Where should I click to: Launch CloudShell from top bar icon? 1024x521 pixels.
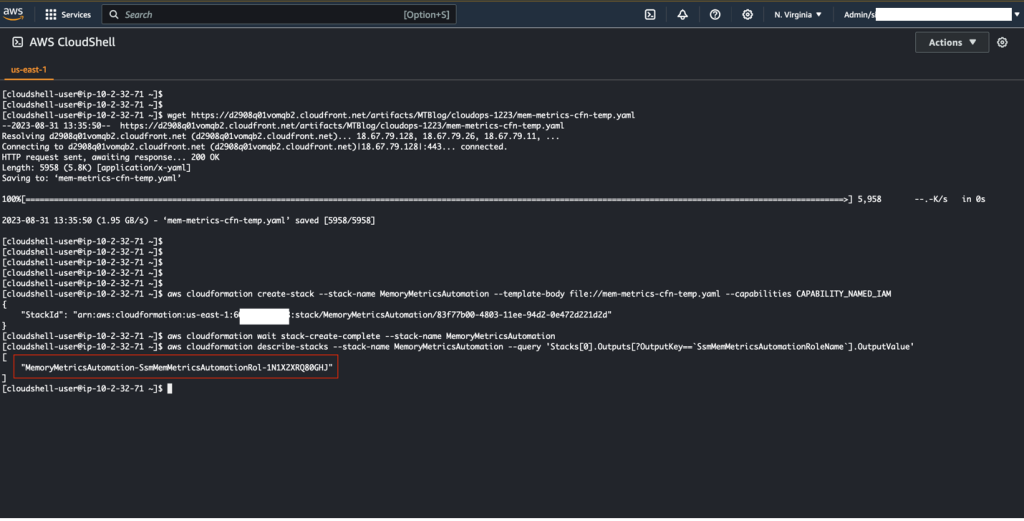tap(650, 14)
